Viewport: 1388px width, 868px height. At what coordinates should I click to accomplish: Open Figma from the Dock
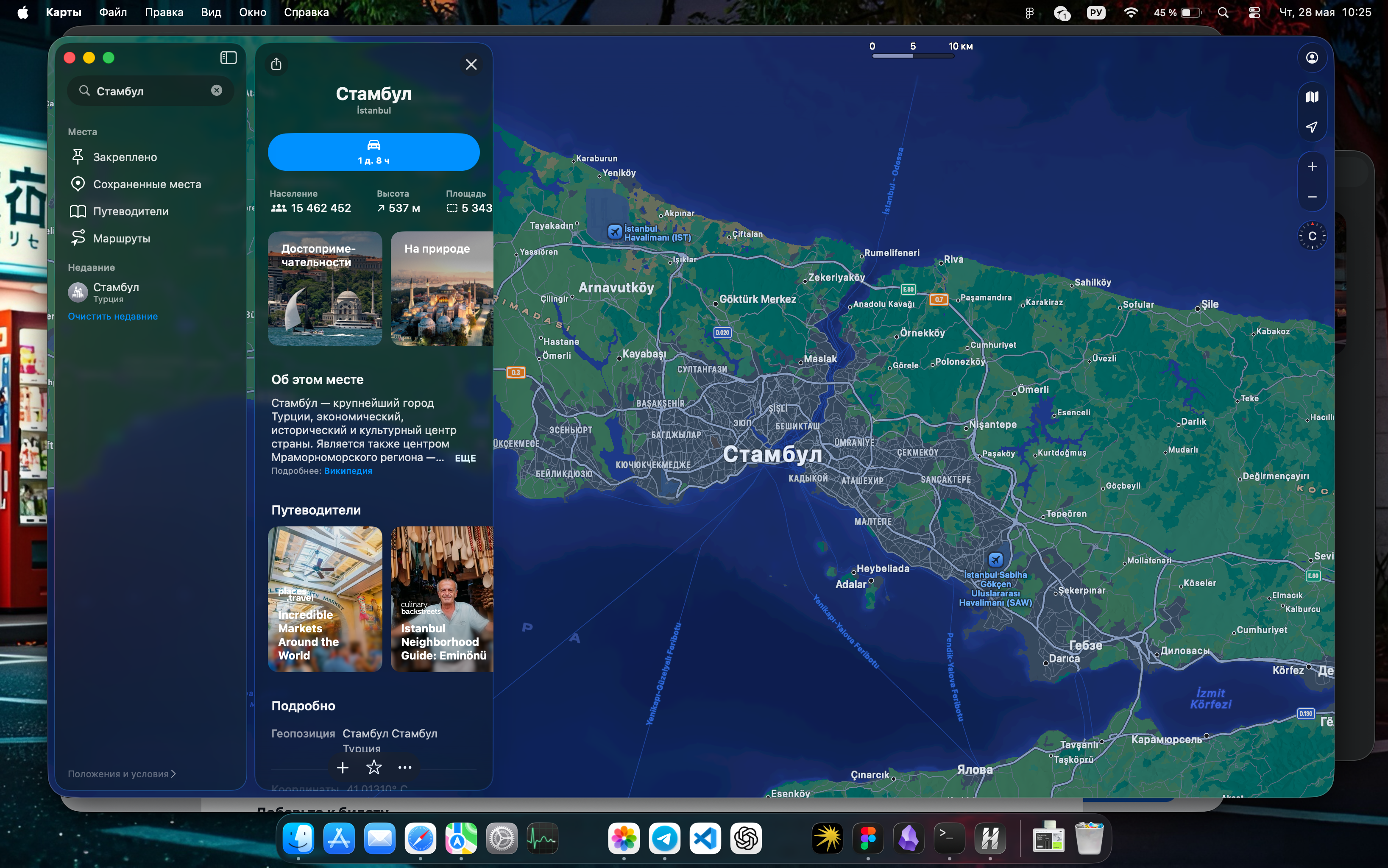(x=868, y=837)
